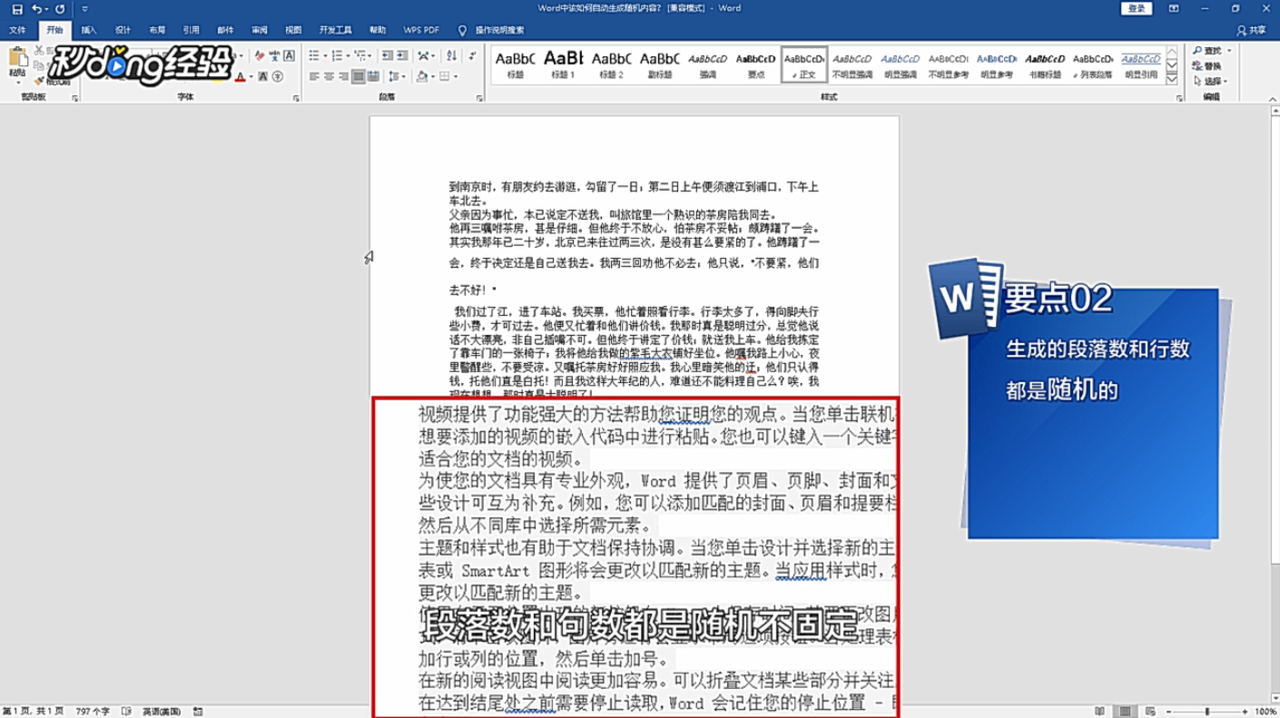Open the 开发工具 tab

pyautogui.click(x=335, y=30)
